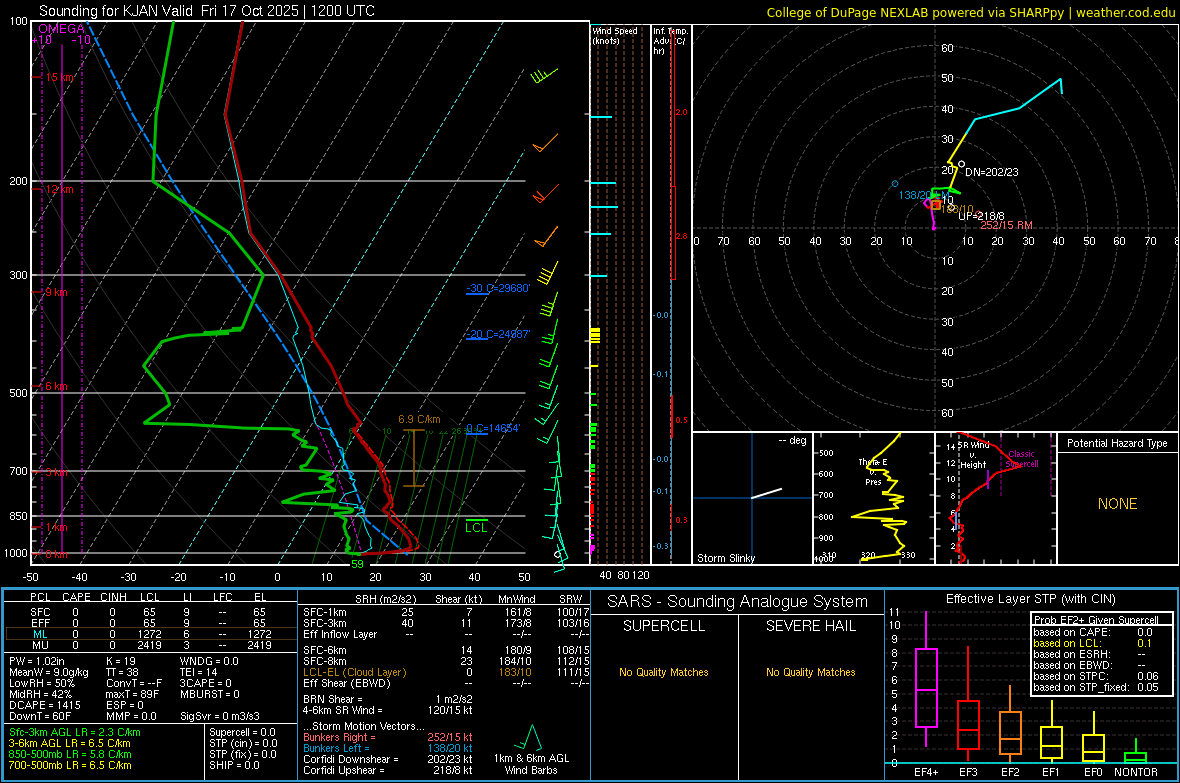
Task: Click the 'Corfidi Downshear =' row
Action: (x=388, y=759)
